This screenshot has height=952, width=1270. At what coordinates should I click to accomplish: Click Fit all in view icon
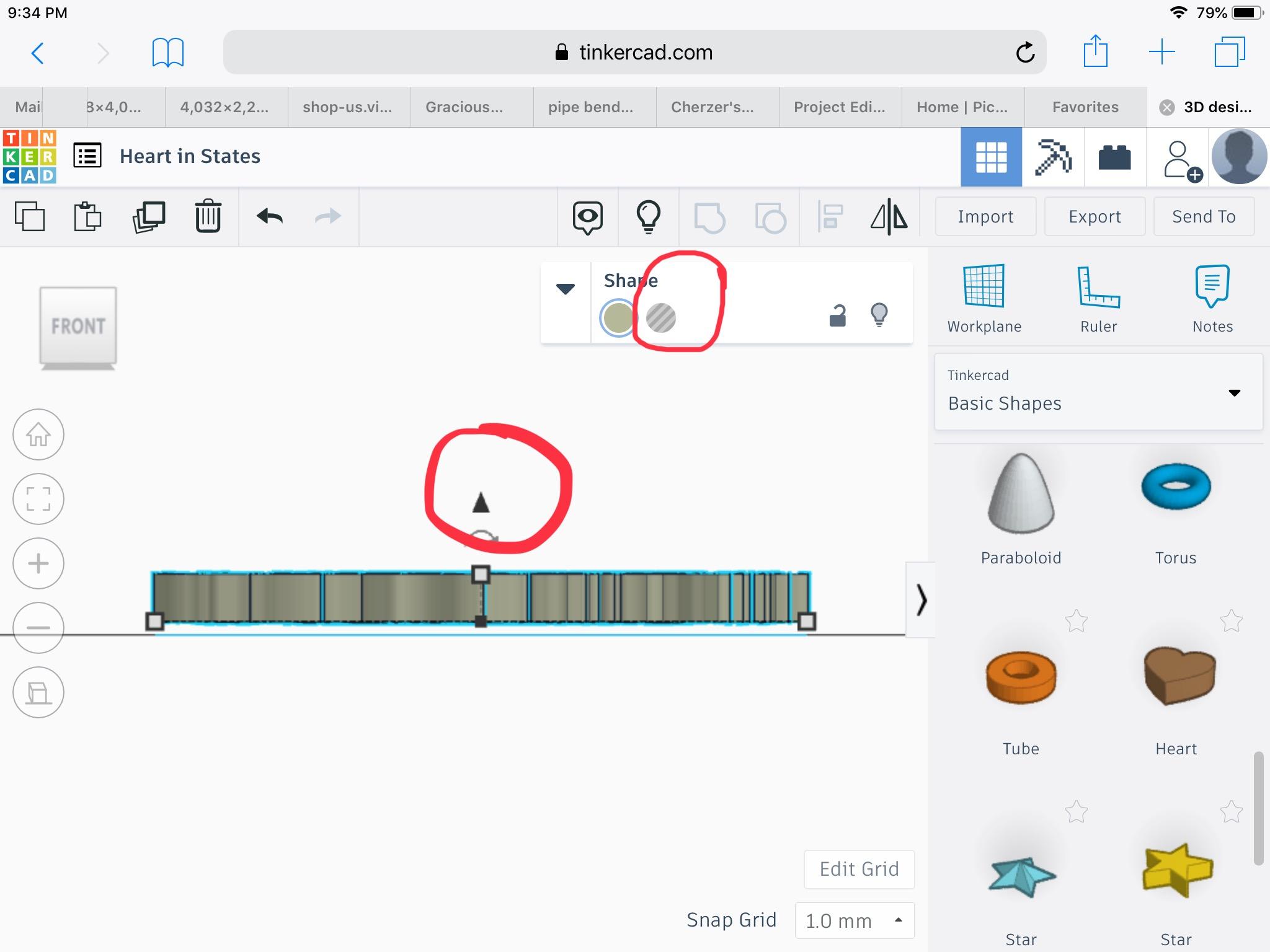[x=38, y=499]
